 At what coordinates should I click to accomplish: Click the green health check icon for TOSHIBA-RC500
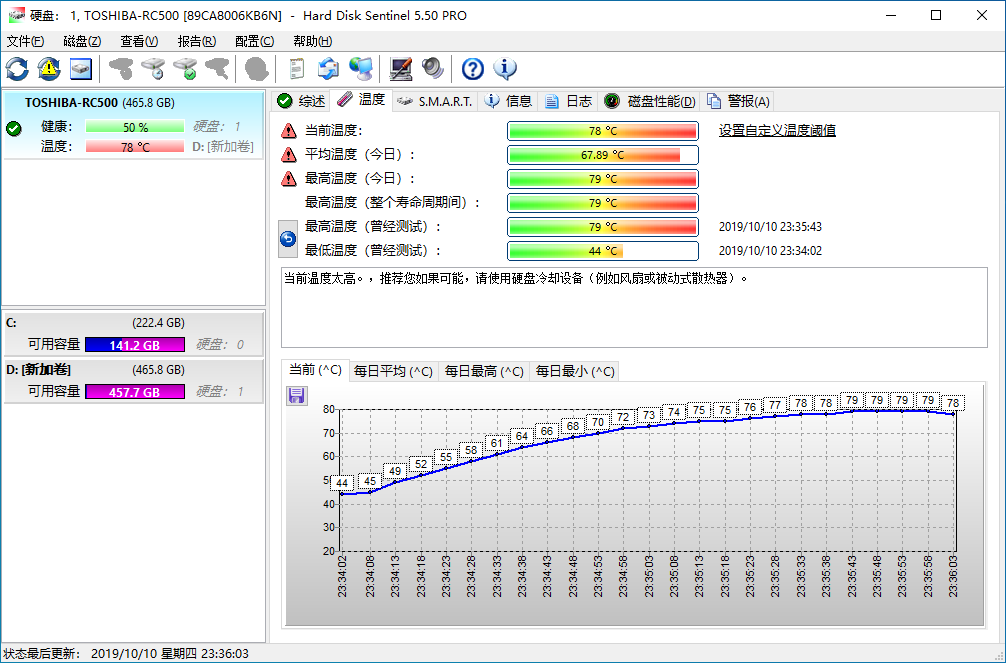click(x=13, y=128)
